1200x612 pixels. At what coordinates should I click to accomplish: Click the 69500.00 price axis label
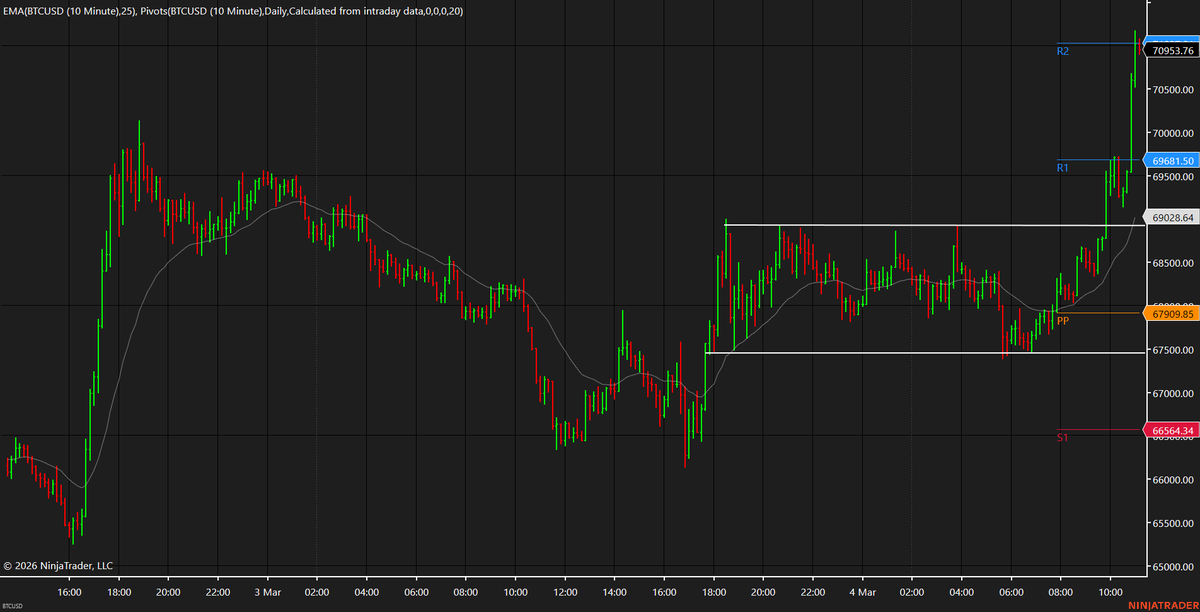1173,177
